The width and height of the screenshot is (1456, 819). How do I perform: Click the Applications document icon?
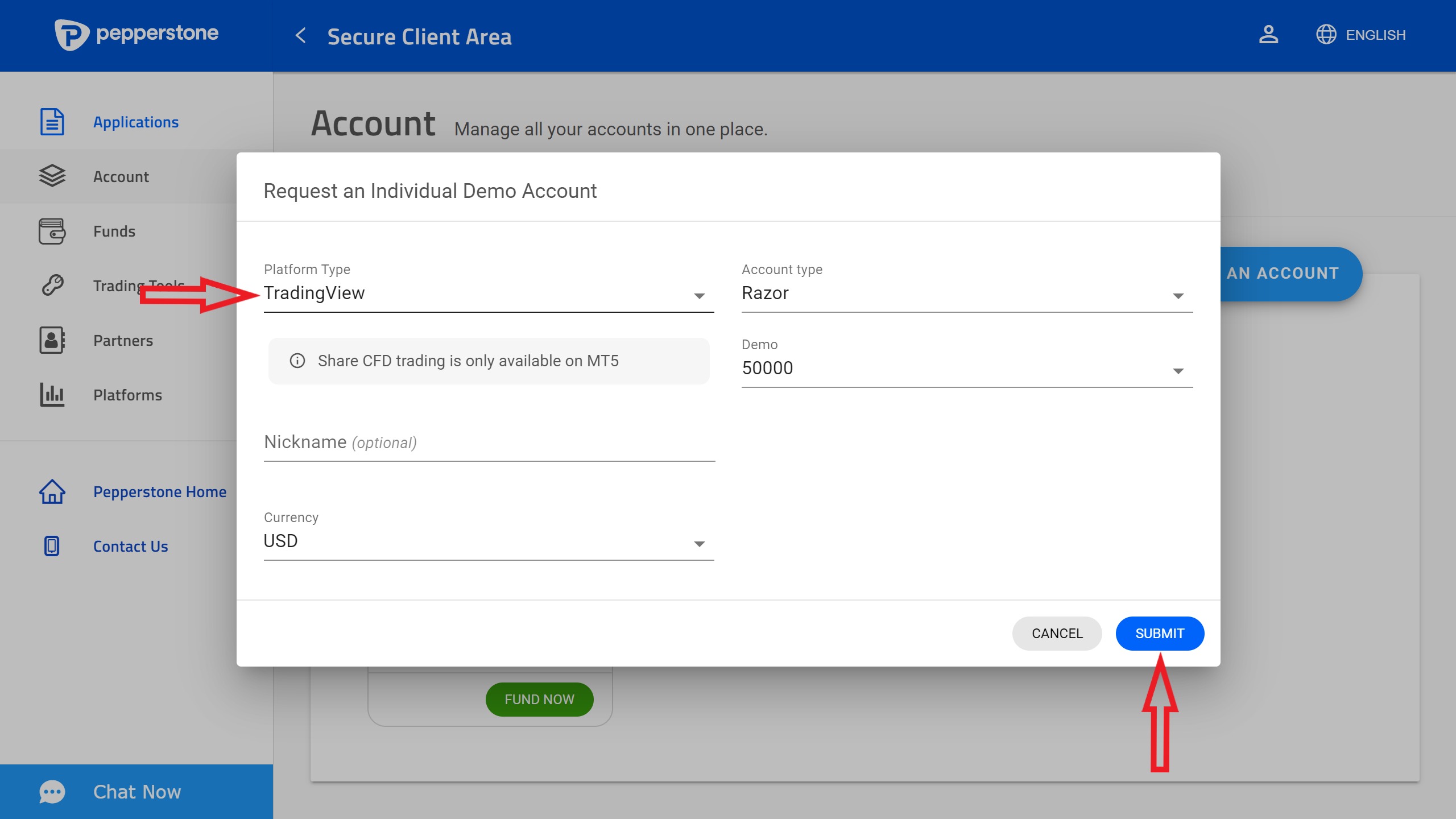(52, 122)
